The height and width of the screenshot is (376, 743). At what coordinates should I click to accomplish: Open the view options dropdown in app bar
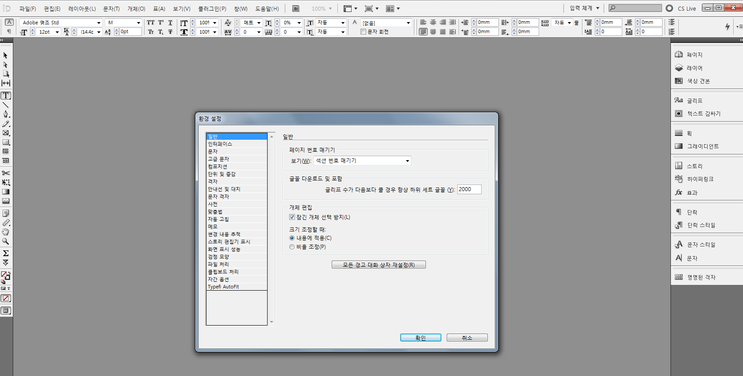coord(350,9)
